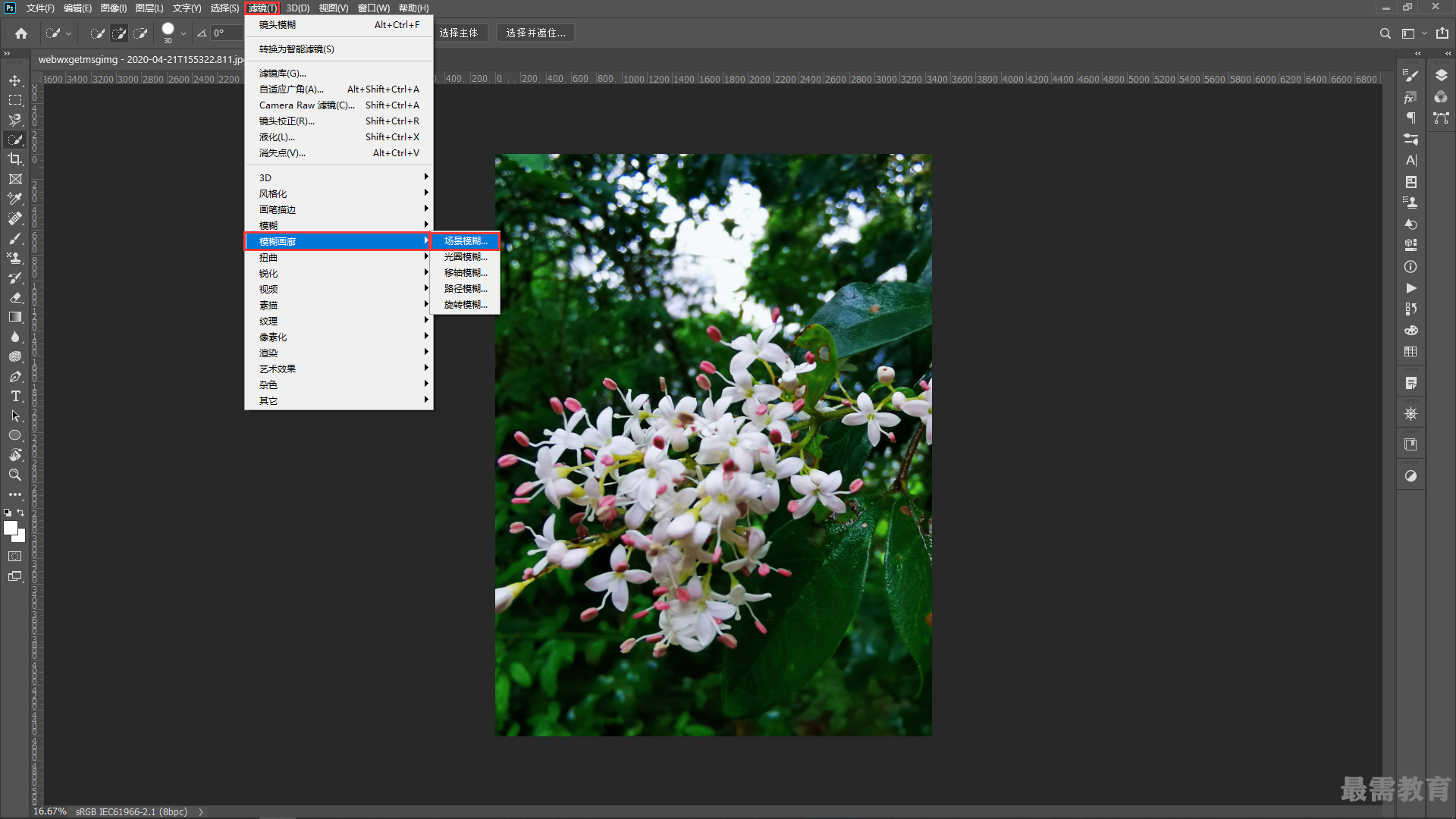The height and width of the screenshot is (819, 1456).
Task: Expand the 3D filter submenu
Action: 339,177
